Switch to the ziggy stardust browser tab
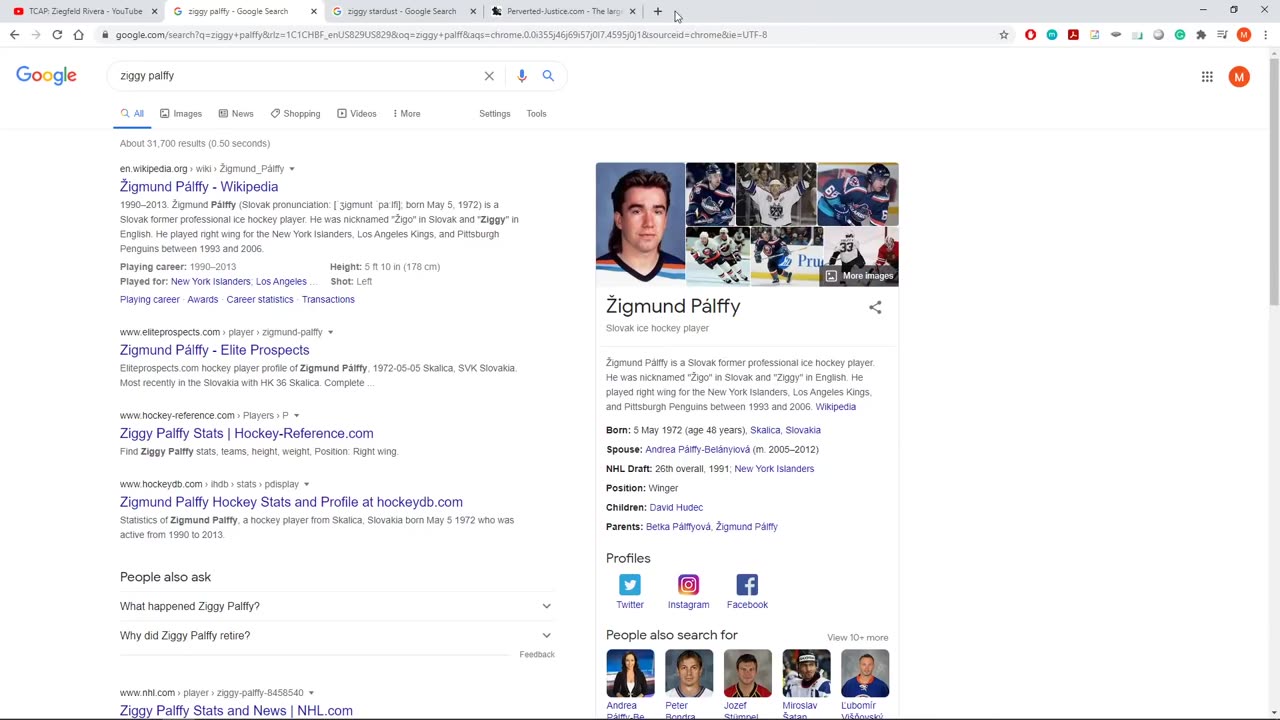Screen dimensions: 1280x720 pos(401,11)
